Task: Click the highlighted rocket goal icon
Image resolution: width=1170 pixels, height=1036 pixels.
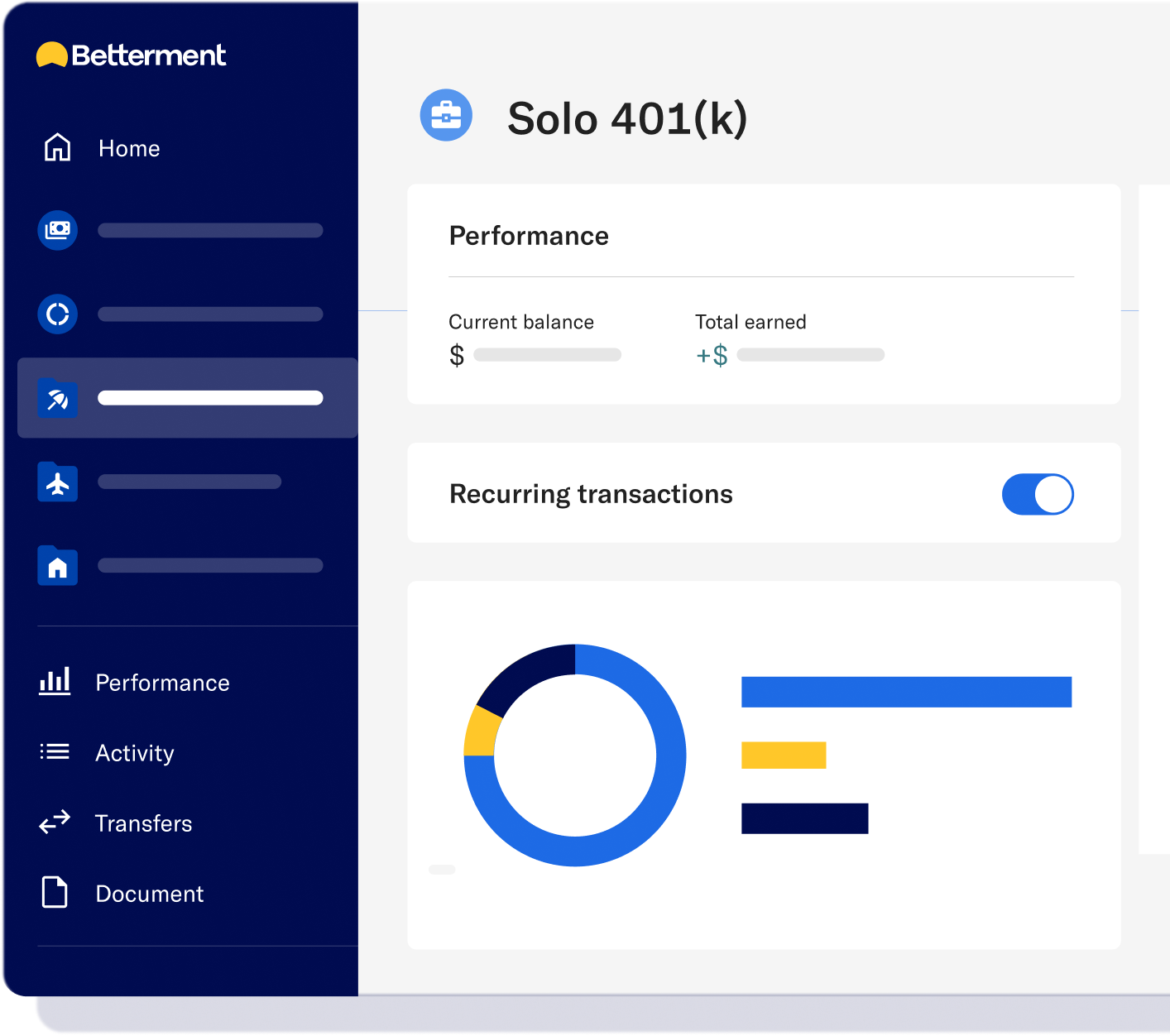Action: [x=56, y=398]
